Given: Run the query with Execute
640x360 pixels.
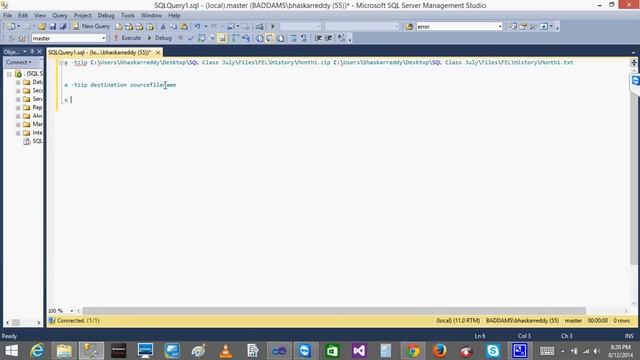Looking at the screenshot, I should tap(127, 38).
